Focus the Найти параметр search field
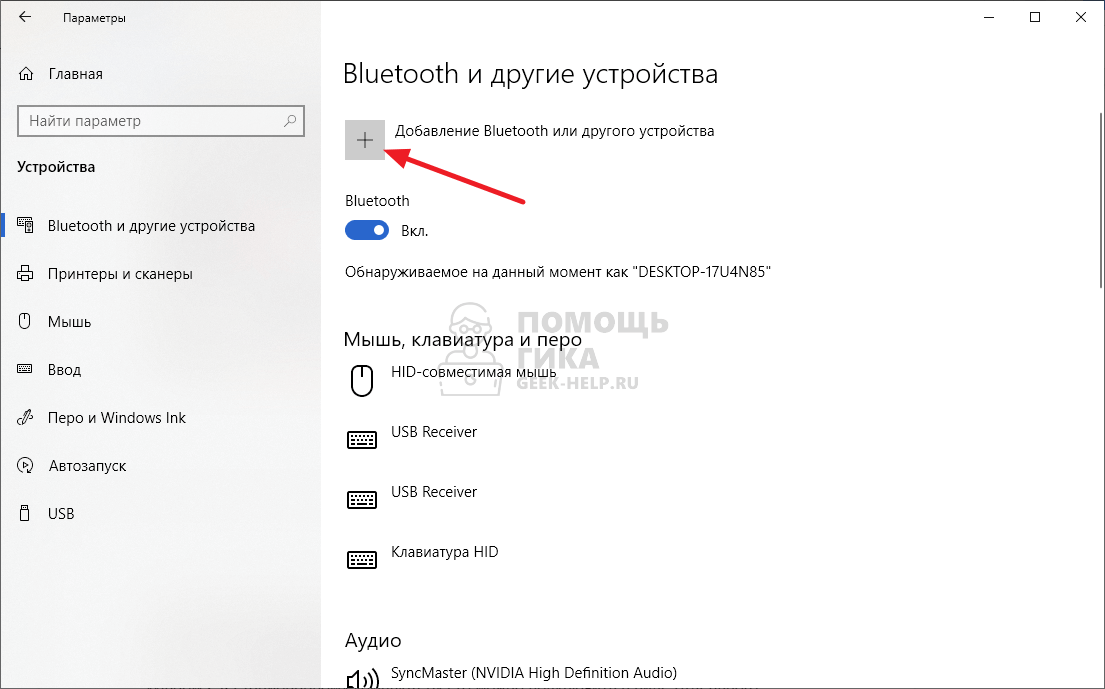The image size is (1105, 689). [150, 121]
